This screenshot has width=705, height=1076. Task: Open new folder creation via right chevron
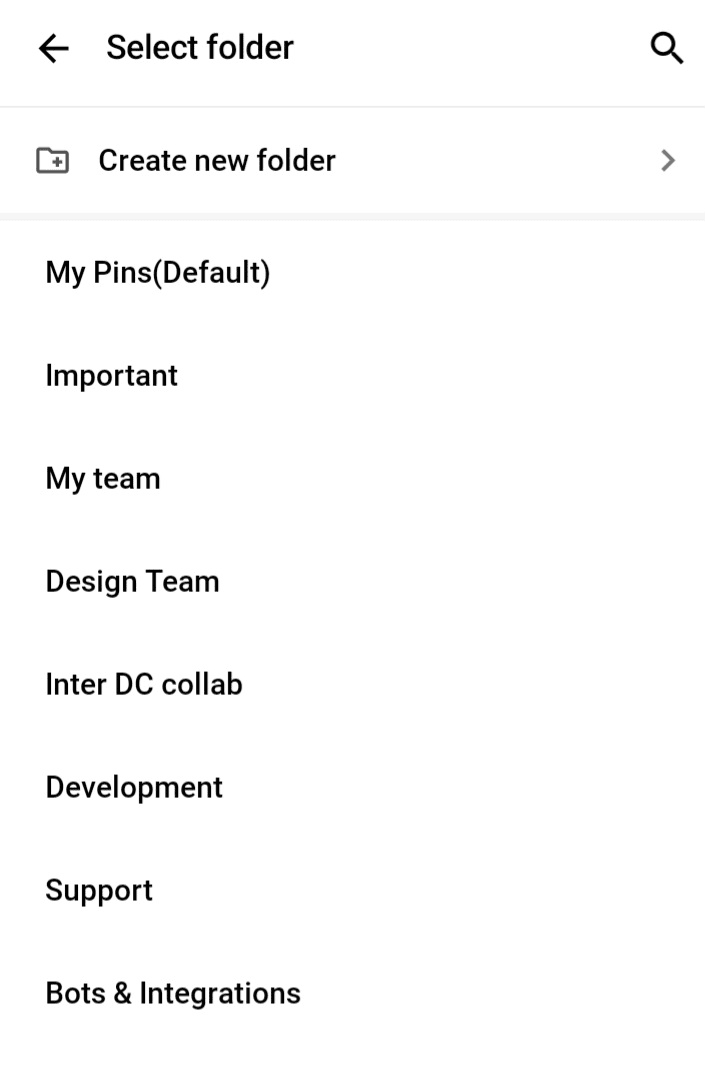coord(668,161)
